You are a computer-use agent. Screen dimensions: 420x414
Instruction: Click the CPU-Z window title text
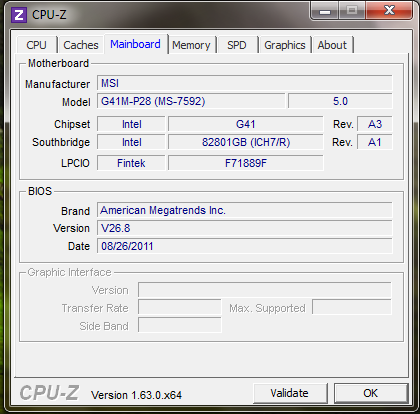[x=49, y=15]
